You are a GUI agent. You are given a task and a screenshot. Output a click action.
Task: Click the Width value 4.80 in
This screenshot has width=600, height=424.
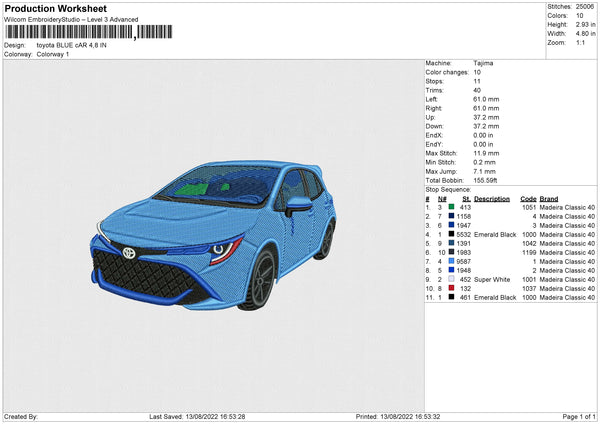585,34
